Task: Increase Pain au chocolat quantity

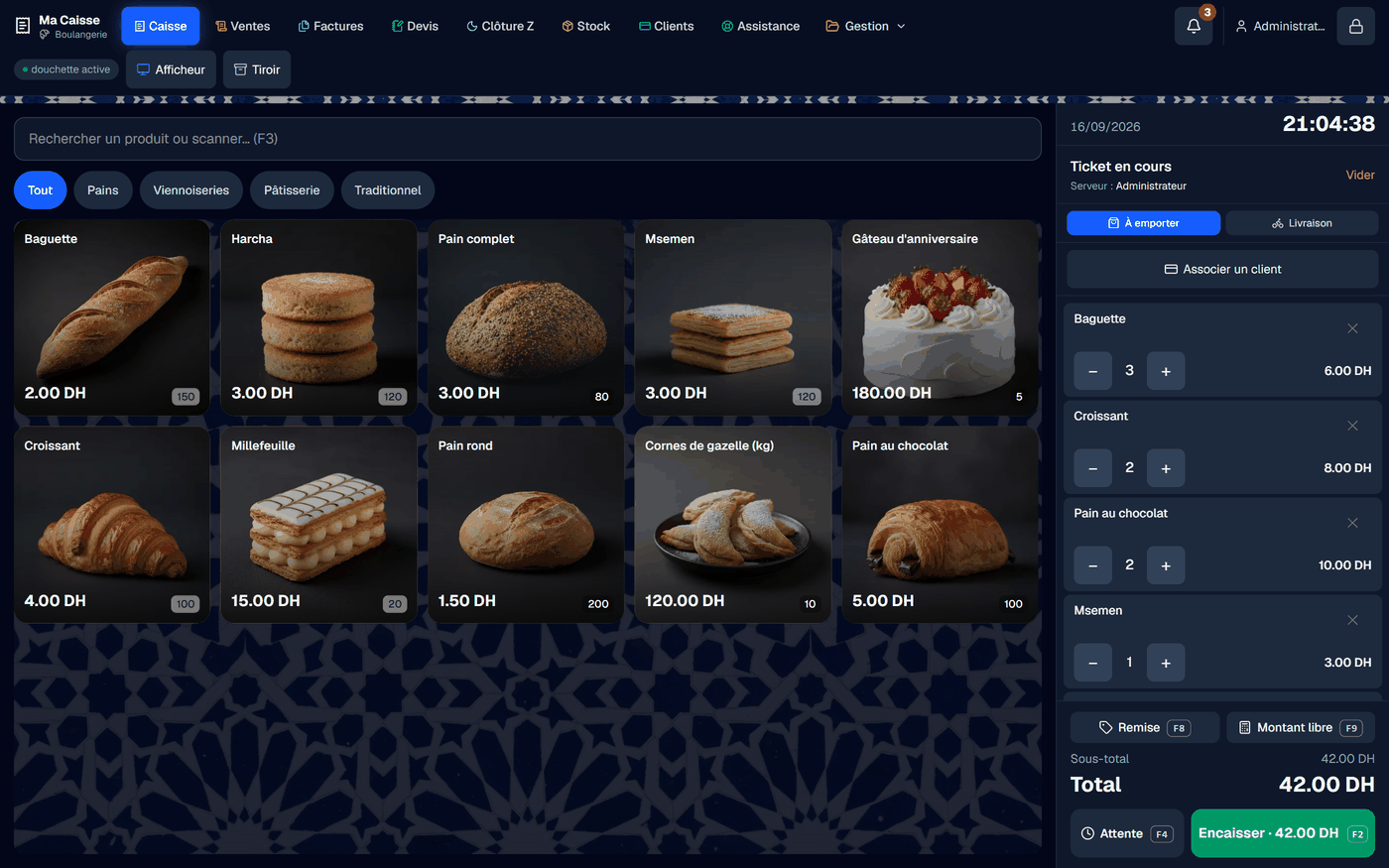Action: click(1166, 565)
